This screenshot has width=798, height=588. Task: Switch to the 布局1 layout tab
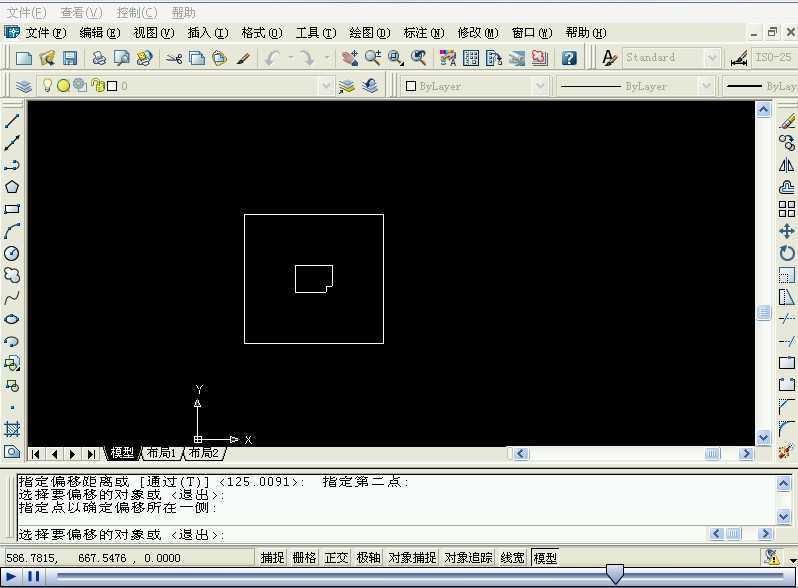coord(161,453)
